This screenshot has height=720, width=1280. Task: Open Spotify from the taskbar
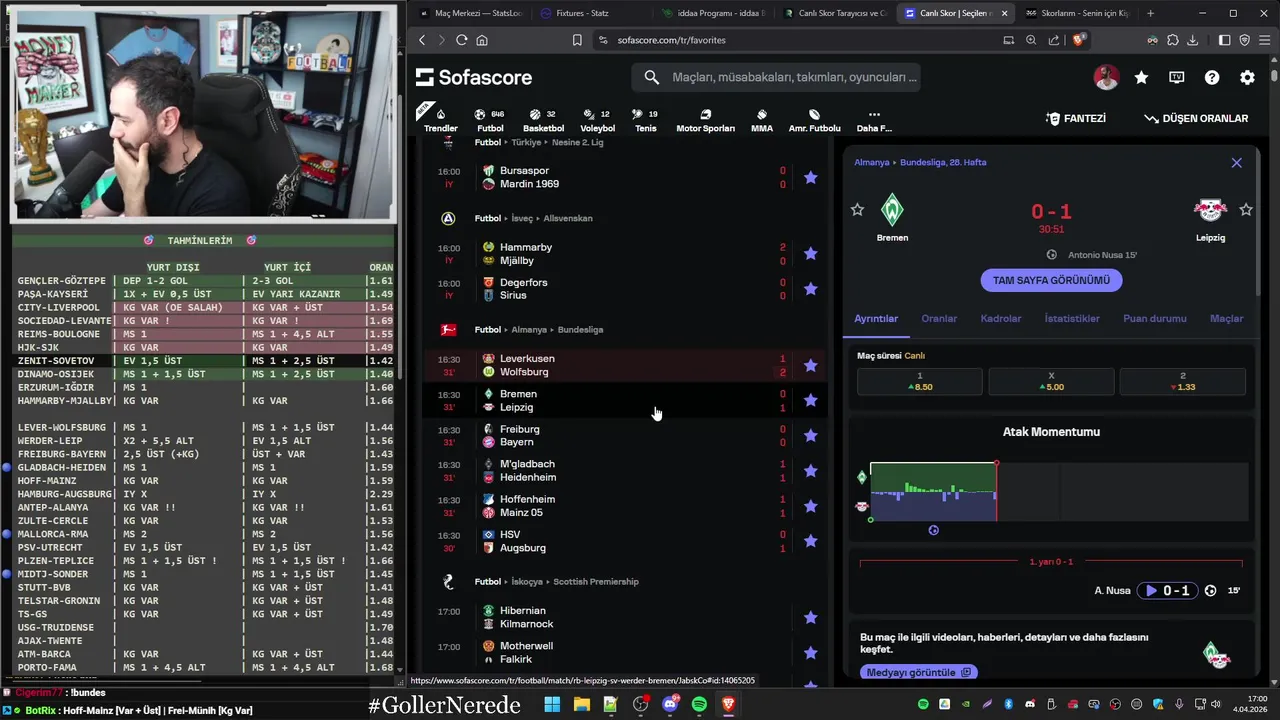pos(699,705)
